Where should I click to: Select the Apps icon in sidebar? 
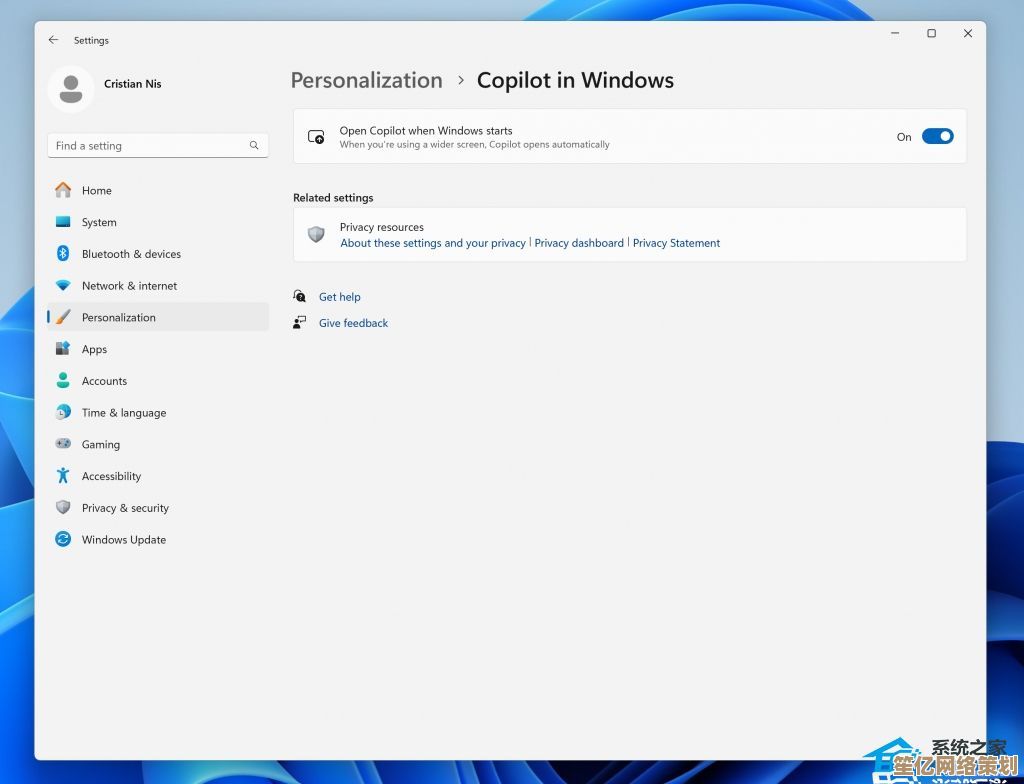click(63, 349)
